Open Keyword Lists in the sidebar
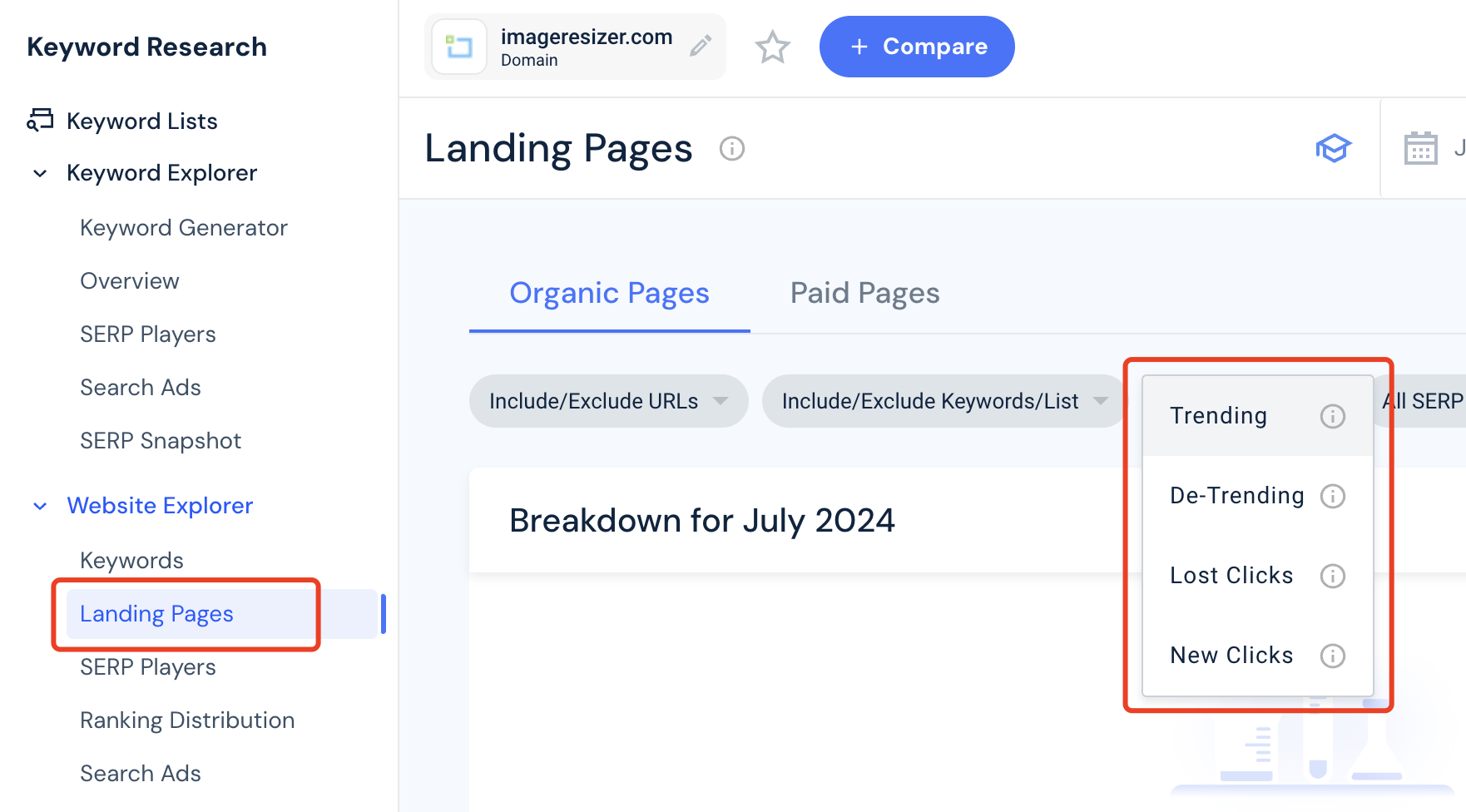The height and width of the screenshot is (812, 1466). pos(142,121)
